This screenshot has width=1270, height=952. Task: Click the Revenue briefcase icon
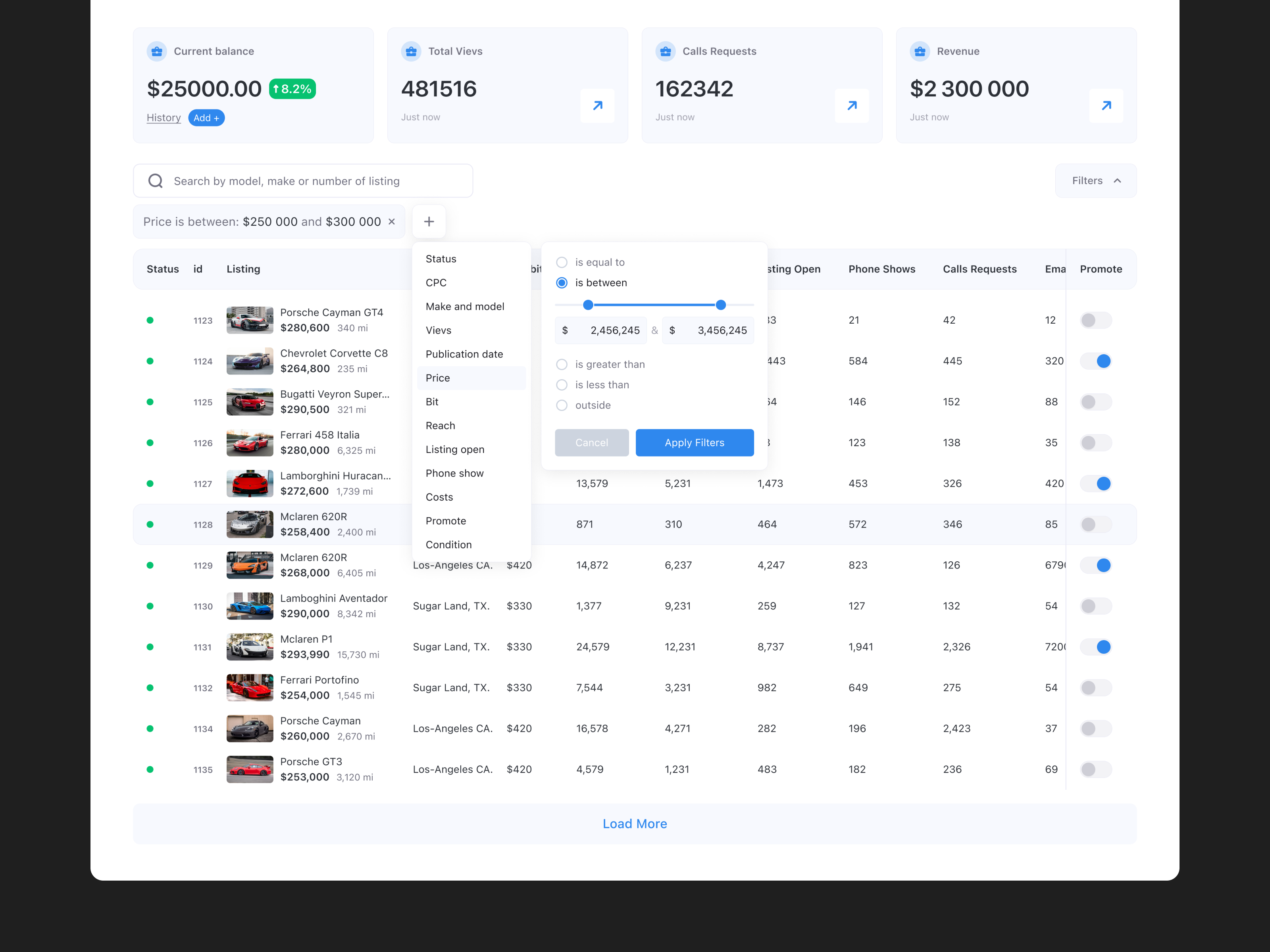coord(920,51)
